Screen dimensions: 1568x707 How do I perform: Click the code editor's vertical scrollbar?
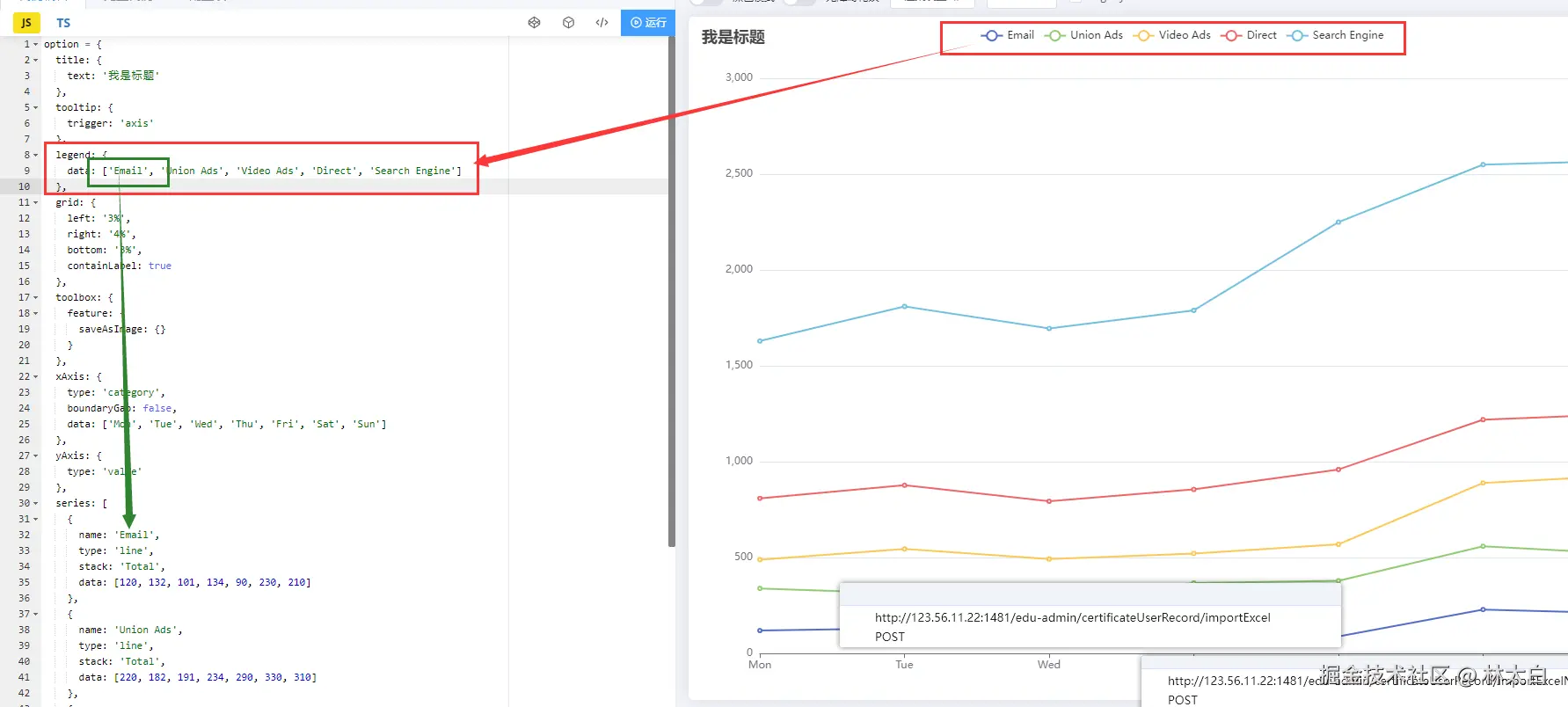coord(672,290)
